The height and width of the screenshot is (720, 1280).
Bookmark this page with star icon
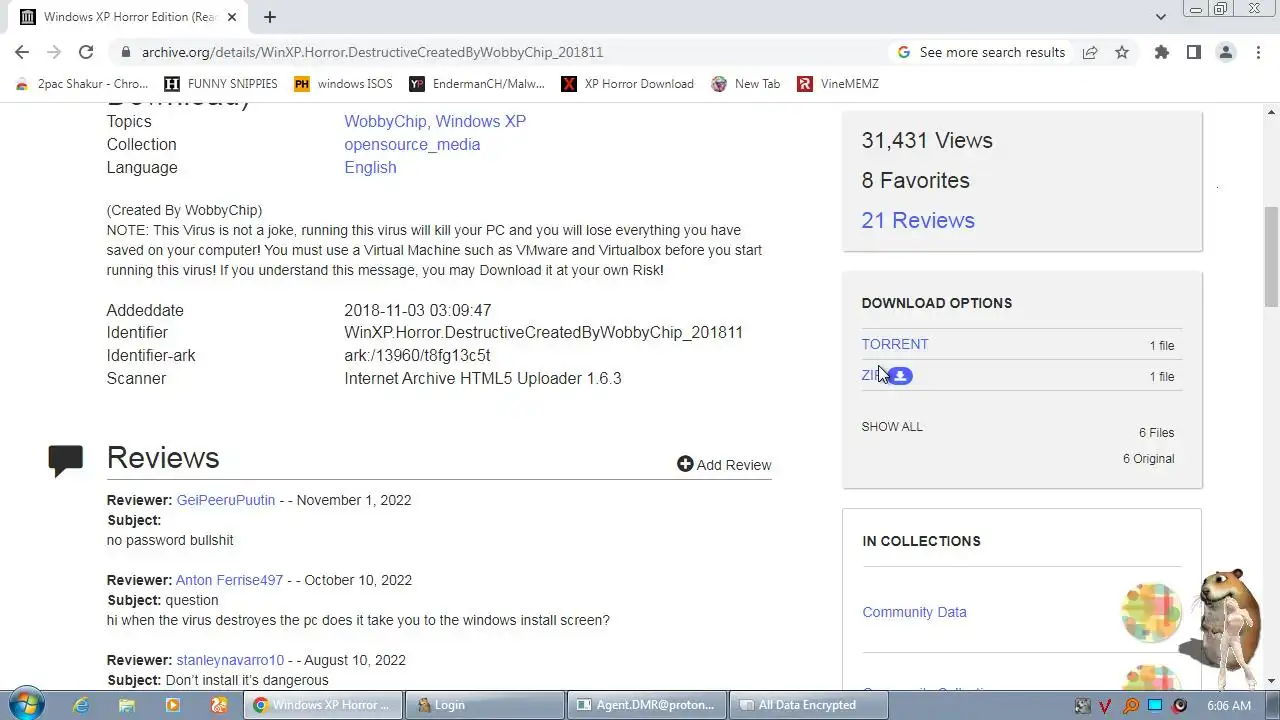tap(1122, 52)
